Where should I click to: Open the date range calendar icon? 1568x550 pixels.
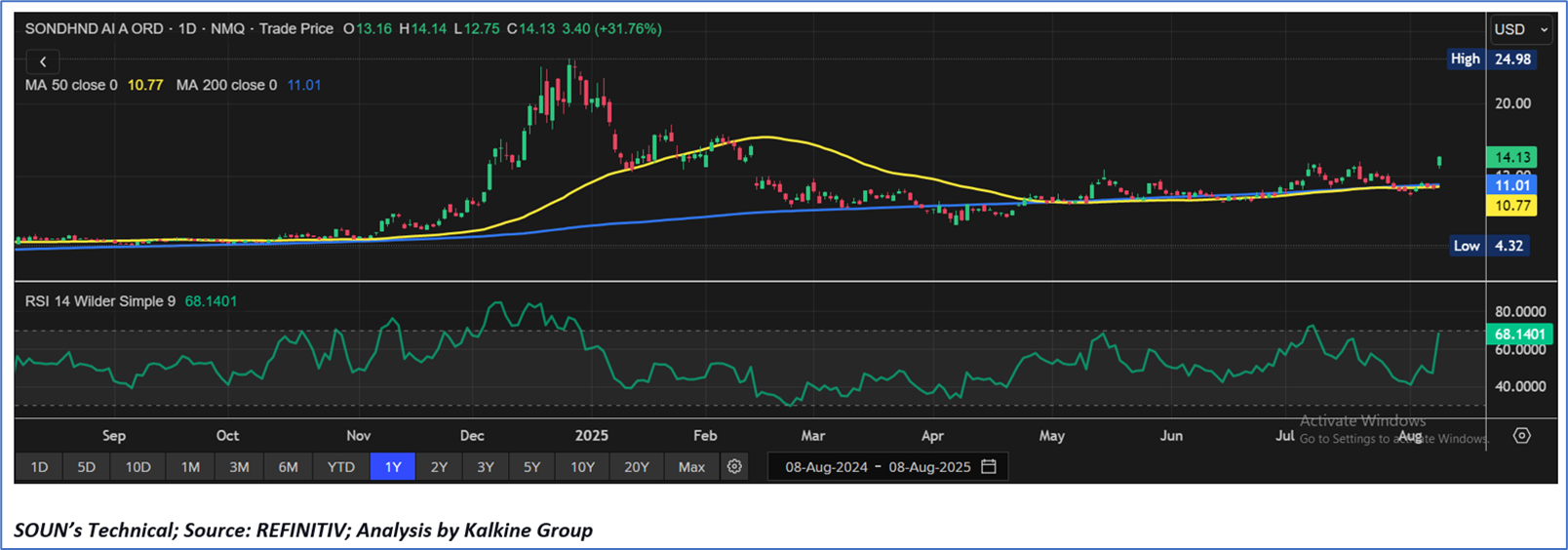click(989, 467)
